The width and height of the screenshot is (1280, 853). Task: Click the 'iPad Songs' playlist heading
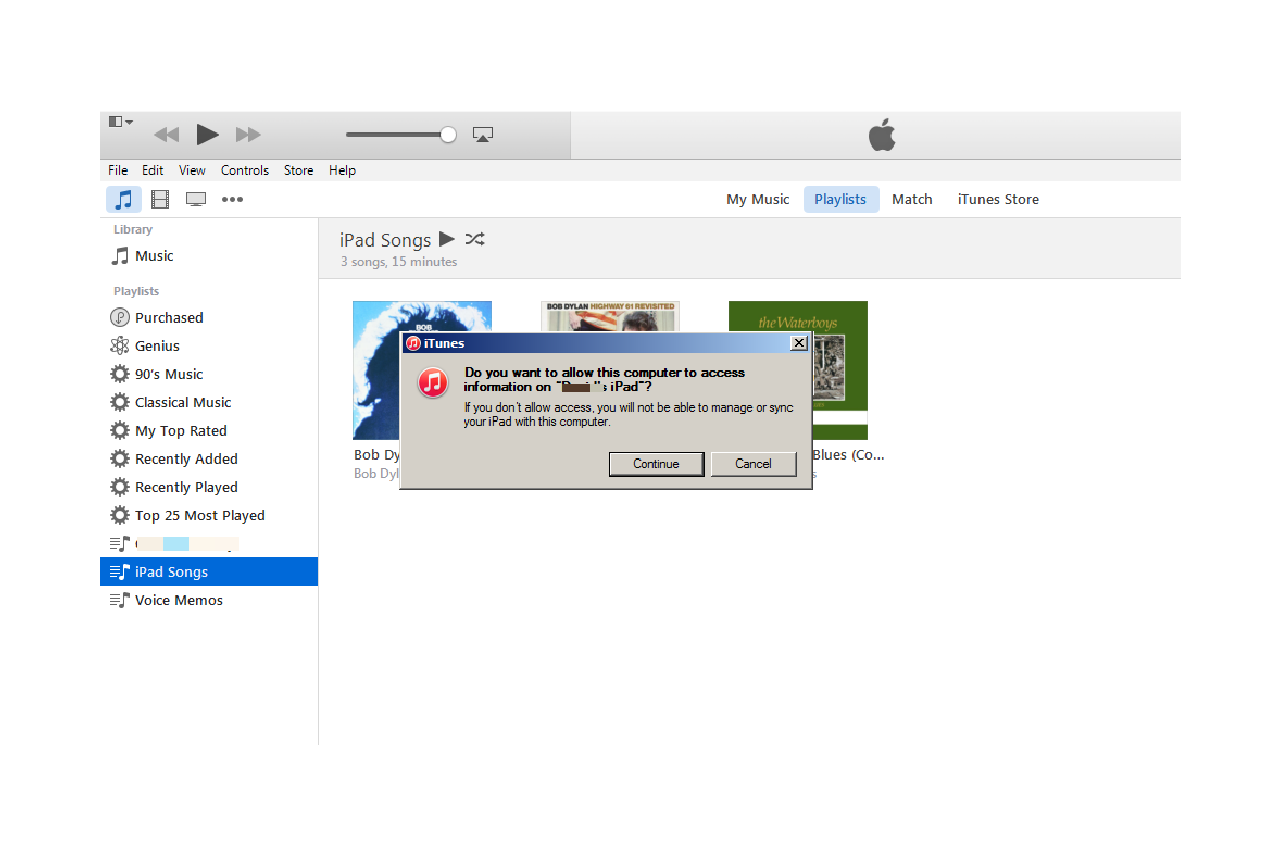pos(385,240)
